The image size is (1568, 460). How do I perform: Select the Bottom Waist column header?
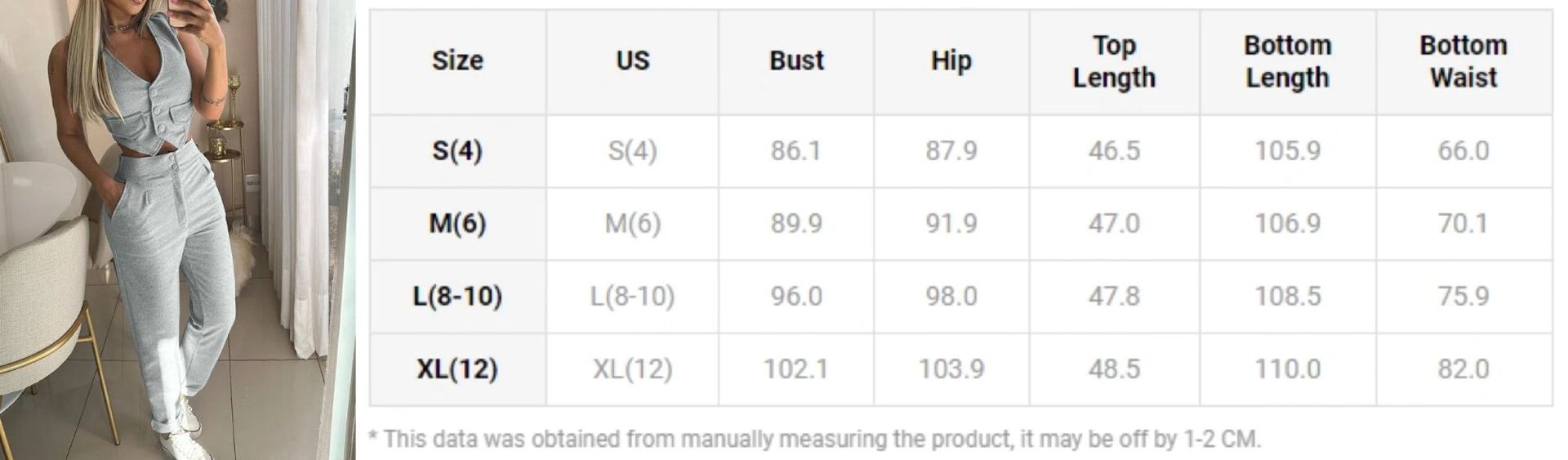[x=1463, y=61]
